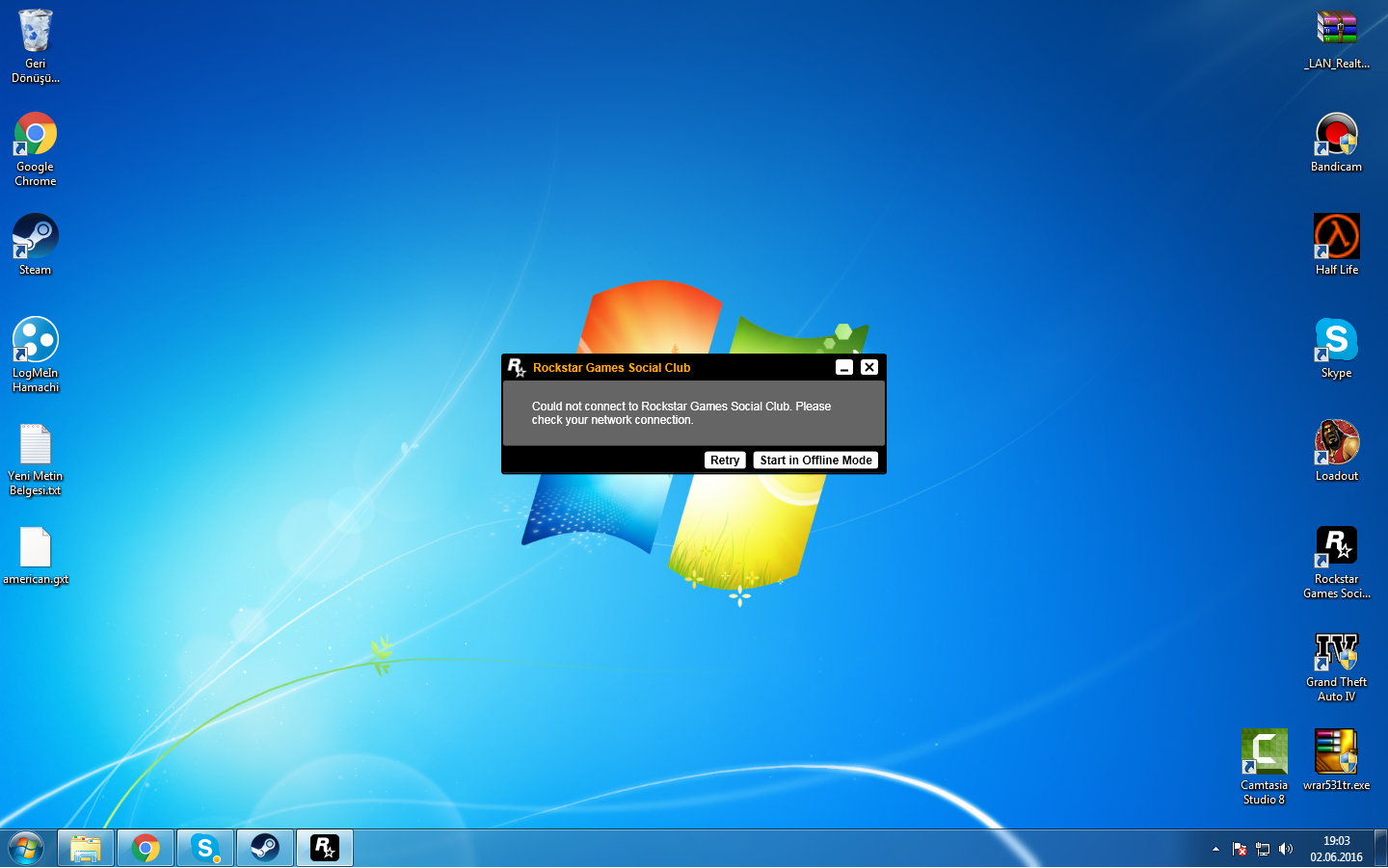Choose Start in Offline Mode
The image size is (1388, 868).
[x=815, y=460]
